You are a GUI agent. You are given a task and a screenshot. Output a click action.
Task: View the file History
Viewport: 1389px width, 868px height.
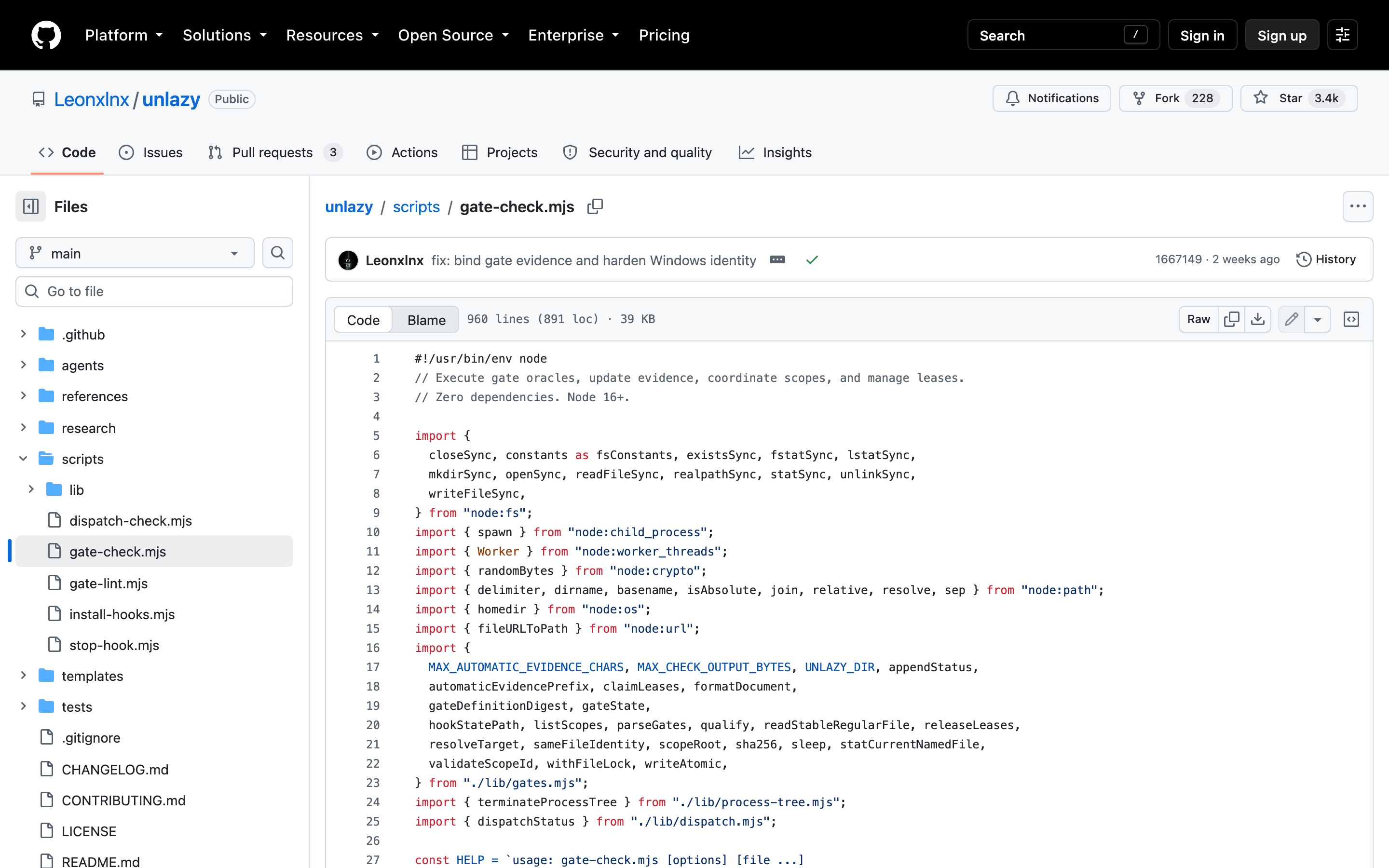click(1326, 260)
